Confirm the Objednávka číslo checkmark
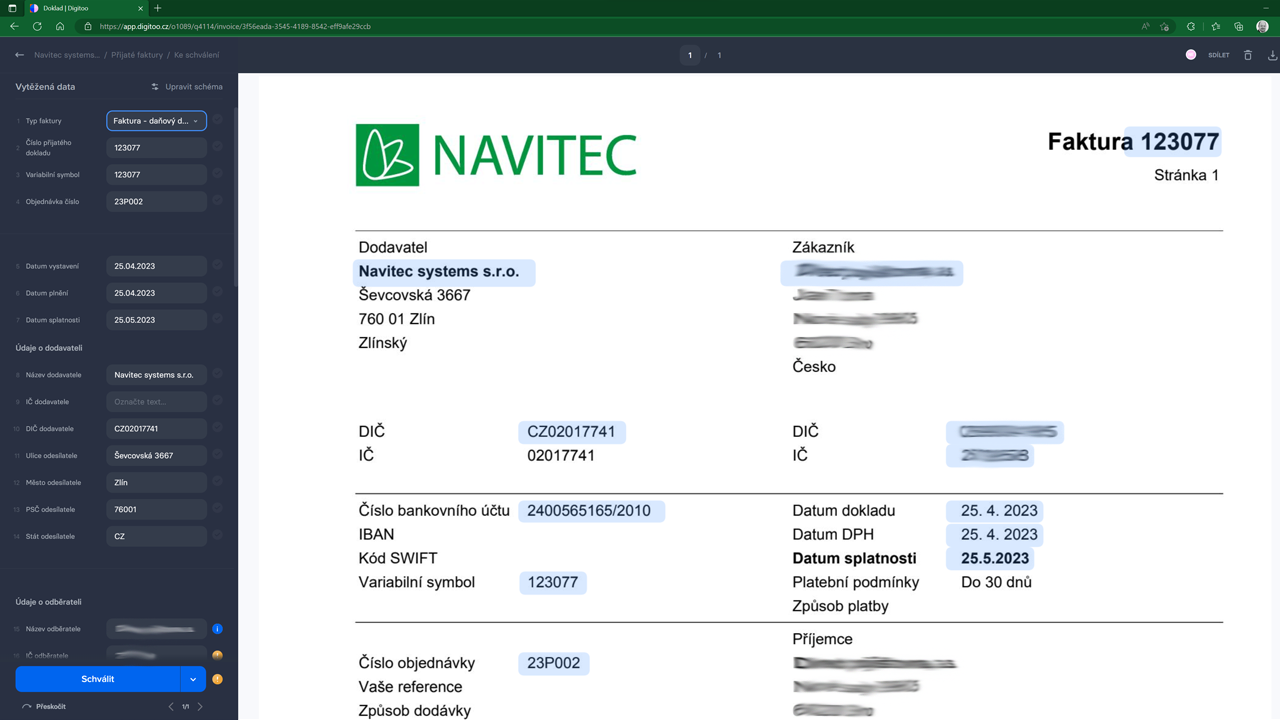 click(217, 200)
